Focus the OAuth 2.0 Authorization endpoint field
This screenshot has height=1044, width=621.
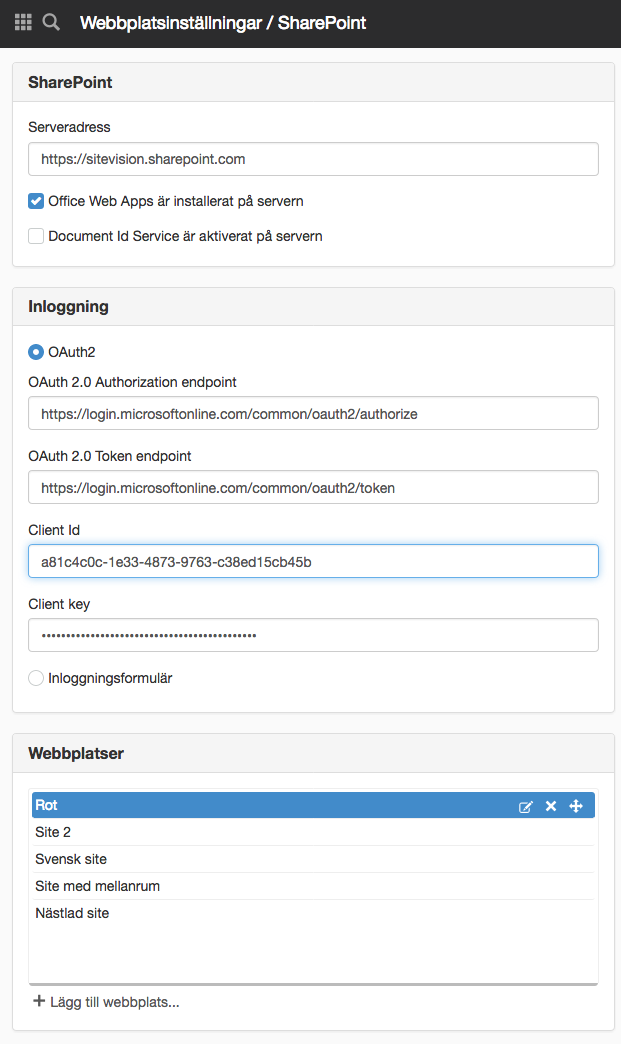313,413
